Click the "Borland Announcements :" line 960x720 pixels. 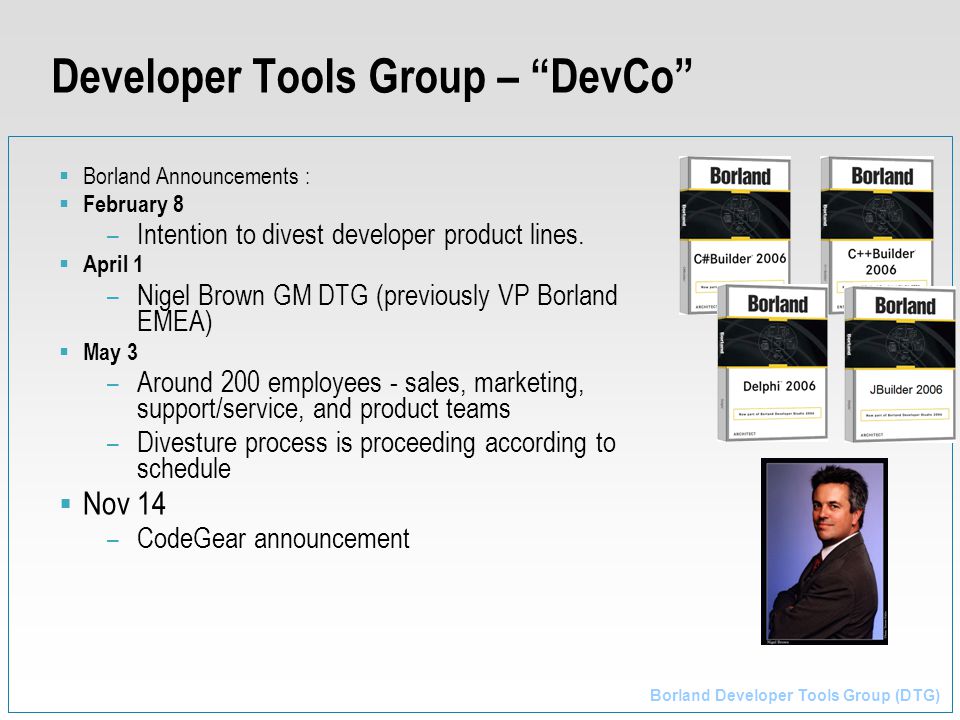tap(196, 176)
